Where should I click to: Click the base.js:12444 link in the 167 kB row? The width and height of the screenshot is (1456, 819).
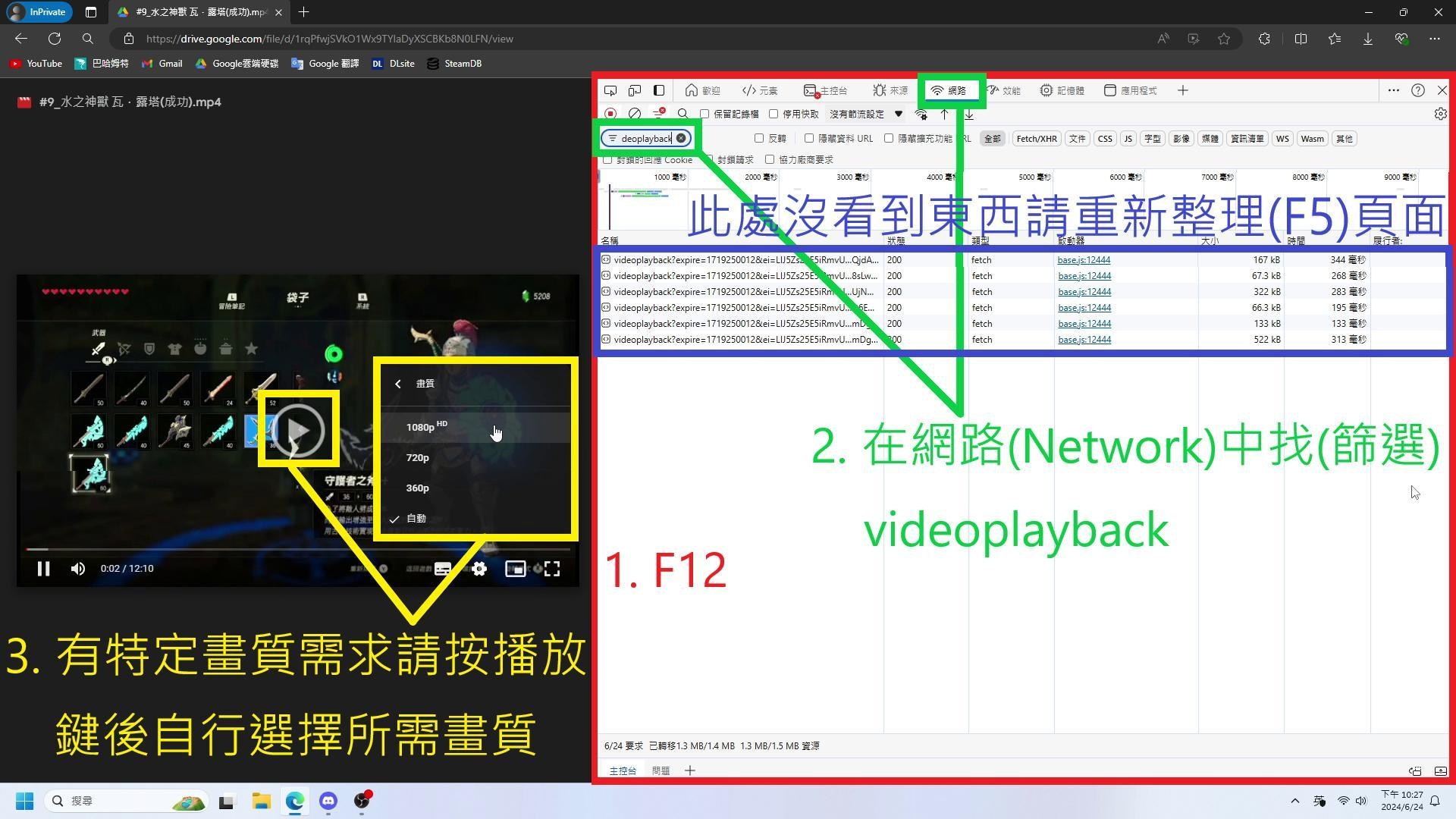click(1084, 260)
